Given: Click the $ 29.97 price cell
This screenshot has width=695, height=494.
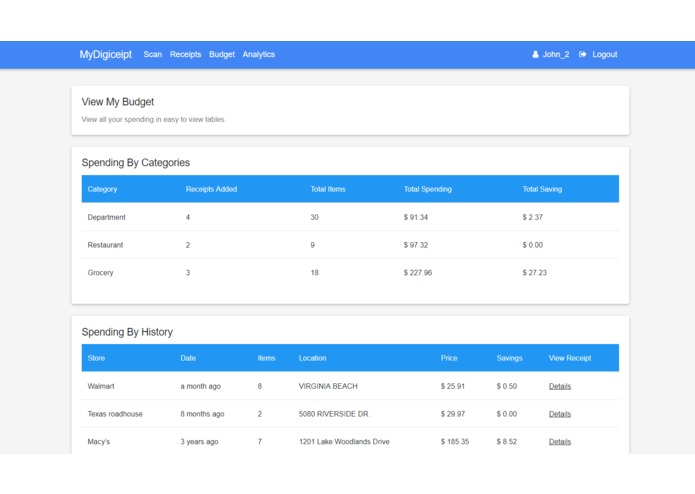Looking at the screenshot, I should coord(453,414).
